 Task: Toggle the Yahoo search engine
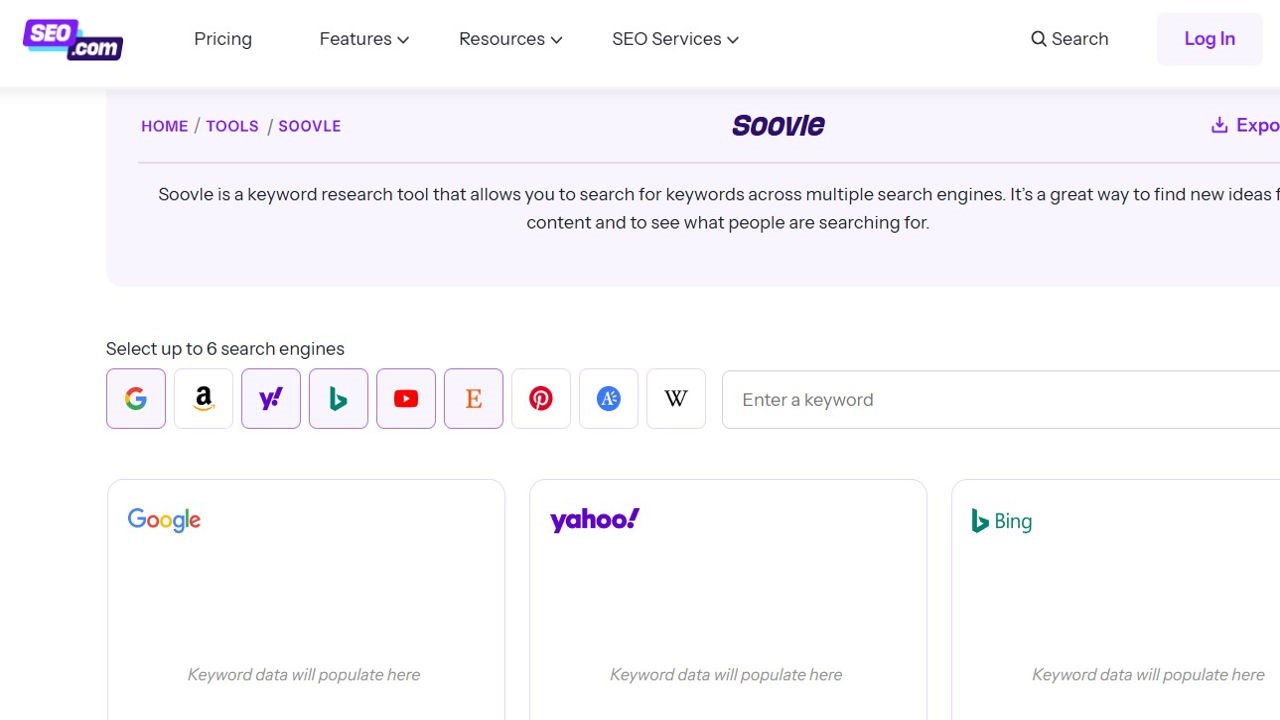coord(271,398)
